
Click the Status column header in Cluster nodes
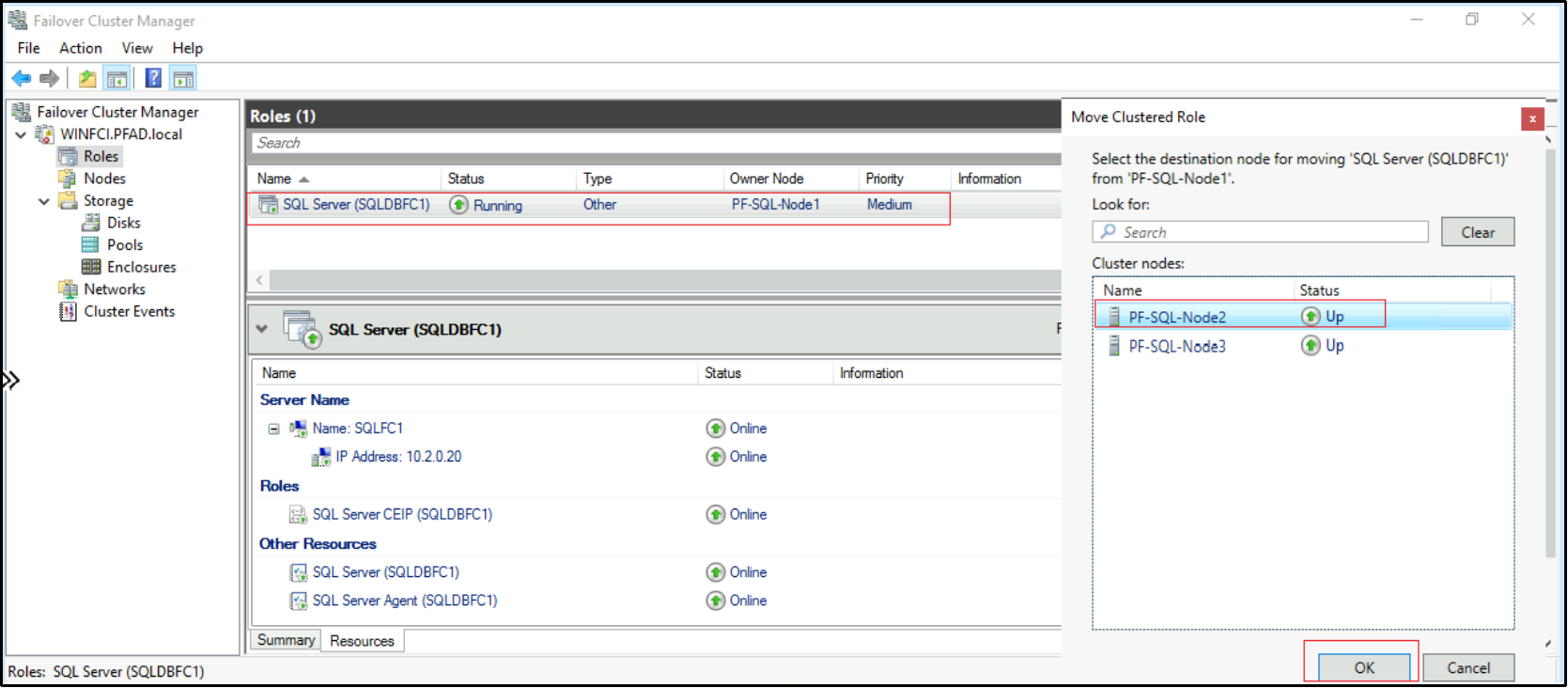point(1393,290)
